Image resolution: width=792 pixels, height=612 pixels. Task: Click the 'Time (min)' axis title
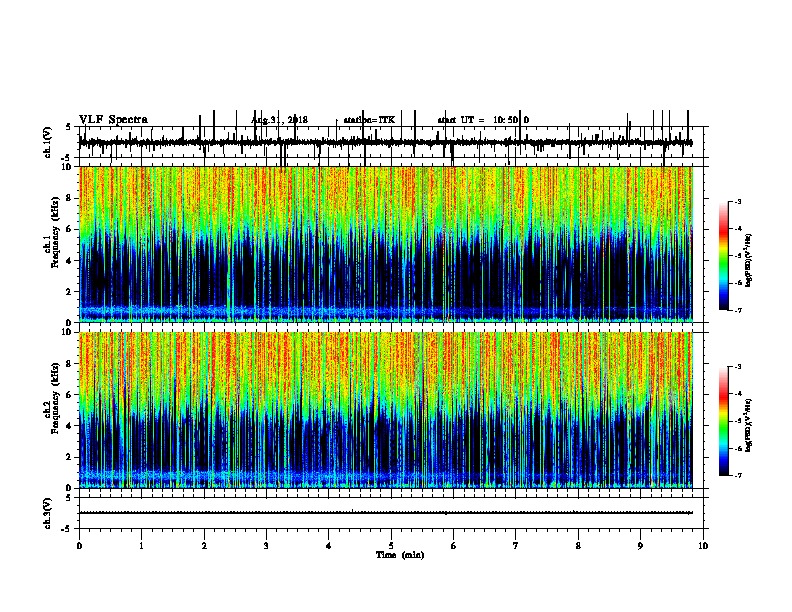[x=400, y=554]
